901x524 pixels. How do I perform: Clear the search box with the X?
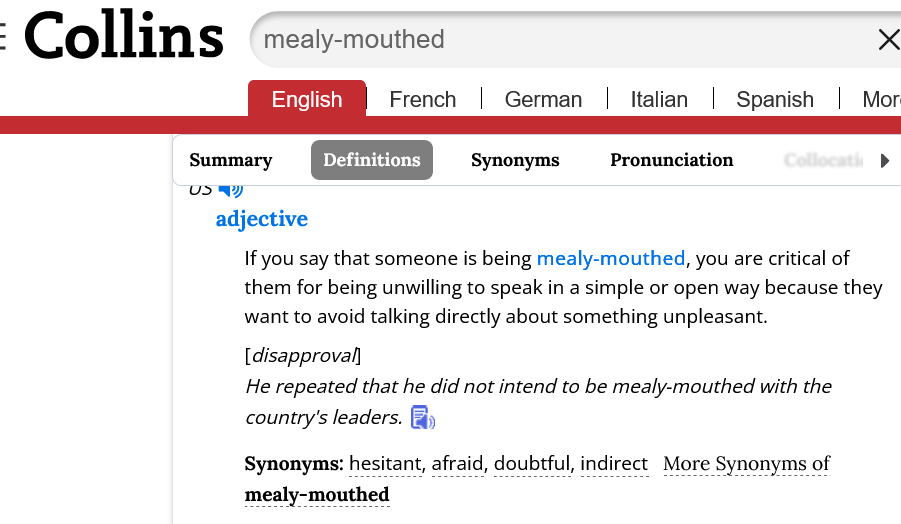pos(887,40)
